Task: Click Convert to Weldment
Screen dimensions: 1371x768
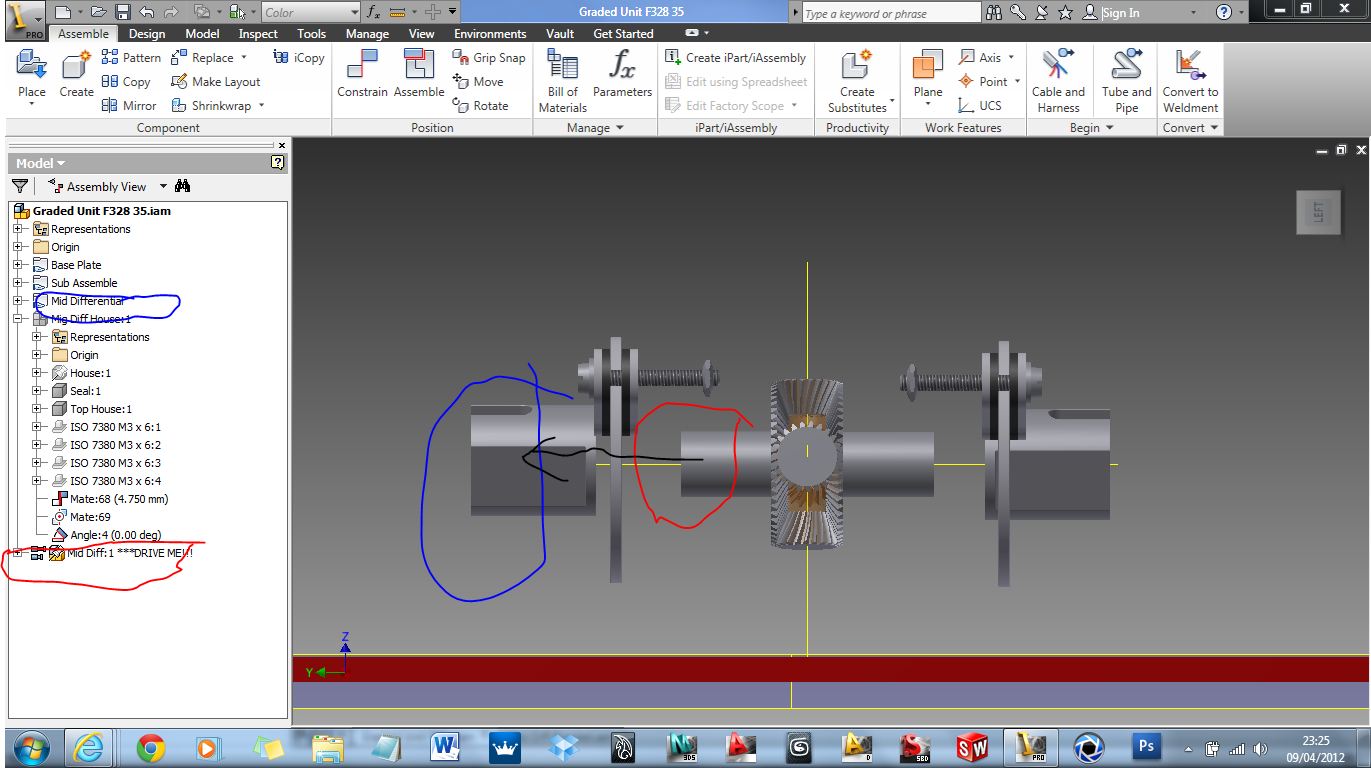Action: [x=1190, y=81]
